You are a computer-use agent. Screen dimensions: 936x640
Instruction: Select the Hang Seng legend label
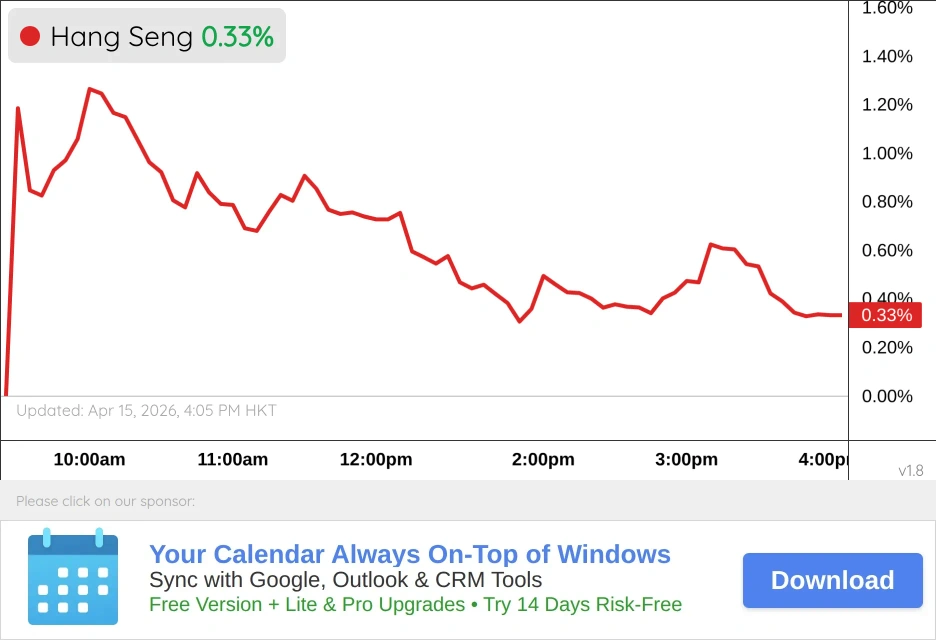coord(121,37)
